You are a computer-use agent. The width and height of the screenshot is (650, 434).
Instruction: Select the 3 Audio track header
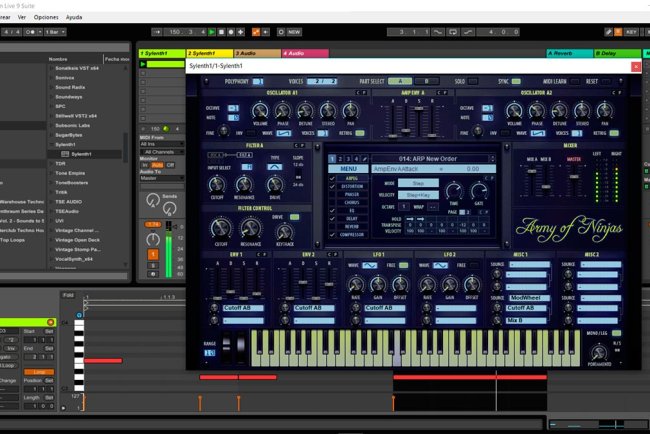257,53
